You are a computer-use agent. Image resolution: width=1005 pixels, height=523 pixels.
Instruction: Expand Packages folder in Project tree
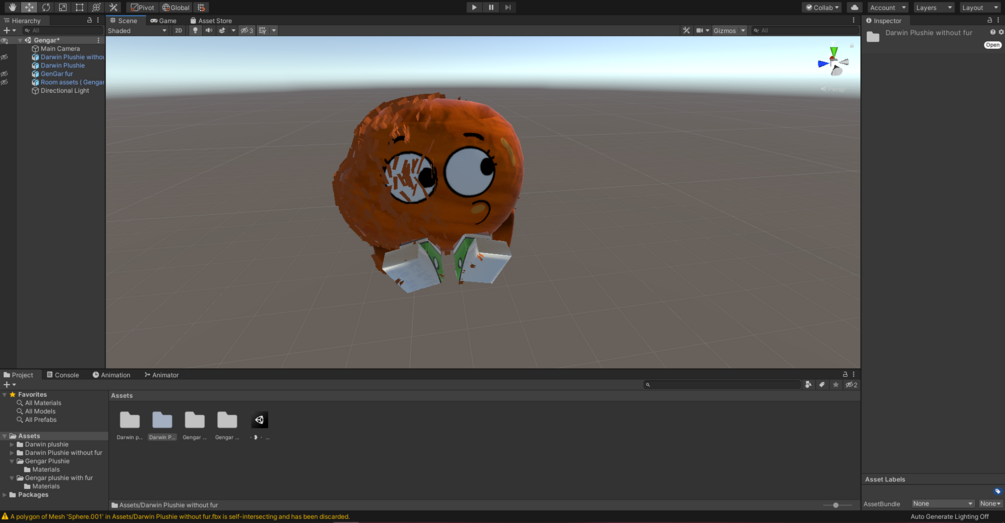(x=4, y=495)
